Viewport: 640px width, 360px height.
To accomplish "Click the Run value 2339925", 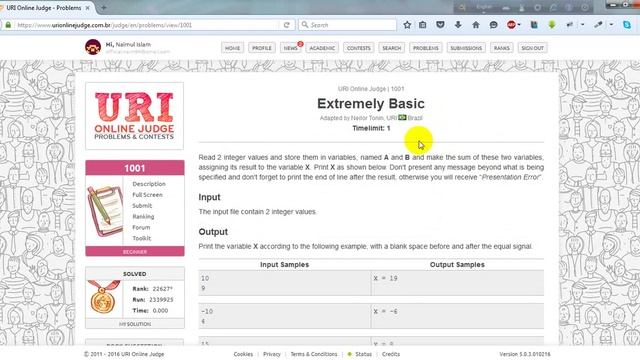I will tap(161, 300).
